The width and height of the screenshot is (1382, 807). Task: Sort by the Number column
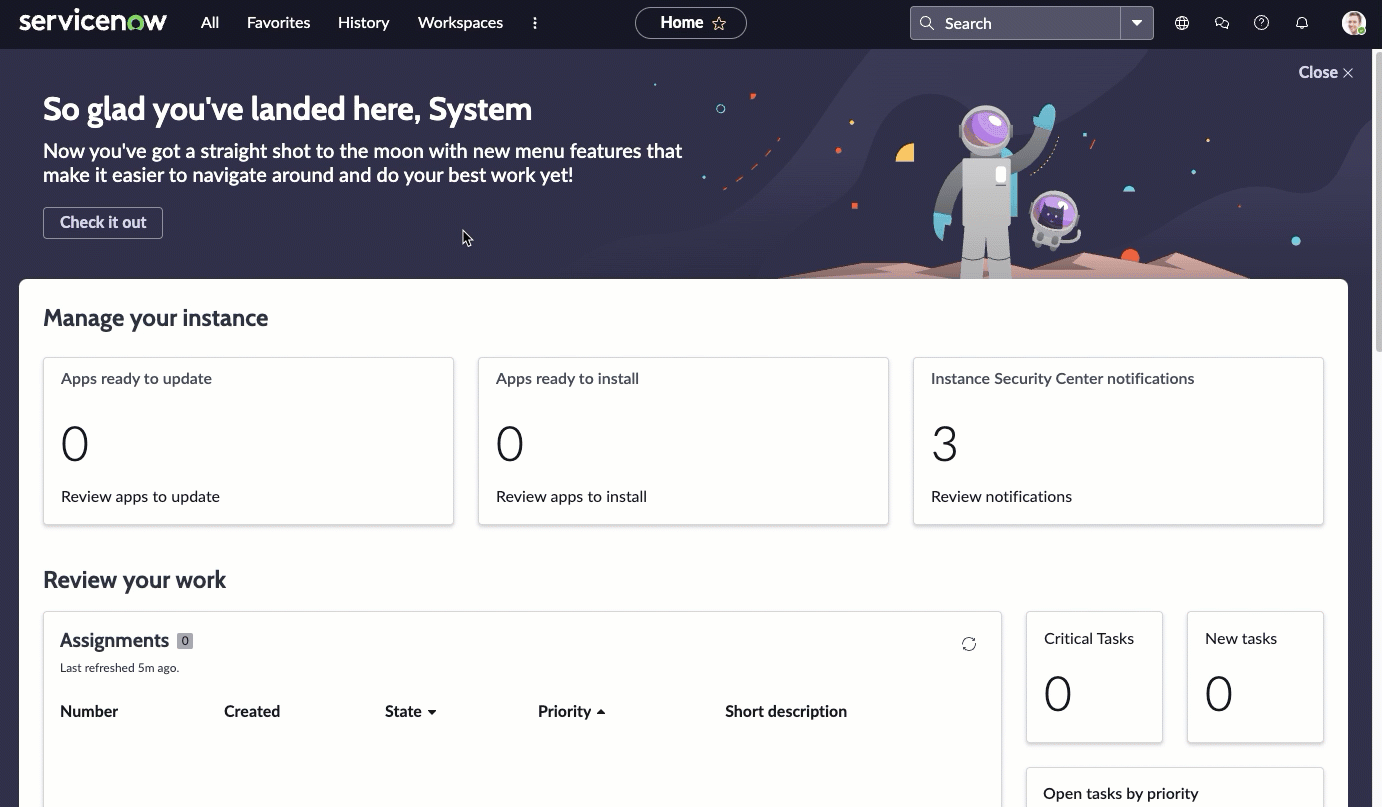tap(89, 711)
